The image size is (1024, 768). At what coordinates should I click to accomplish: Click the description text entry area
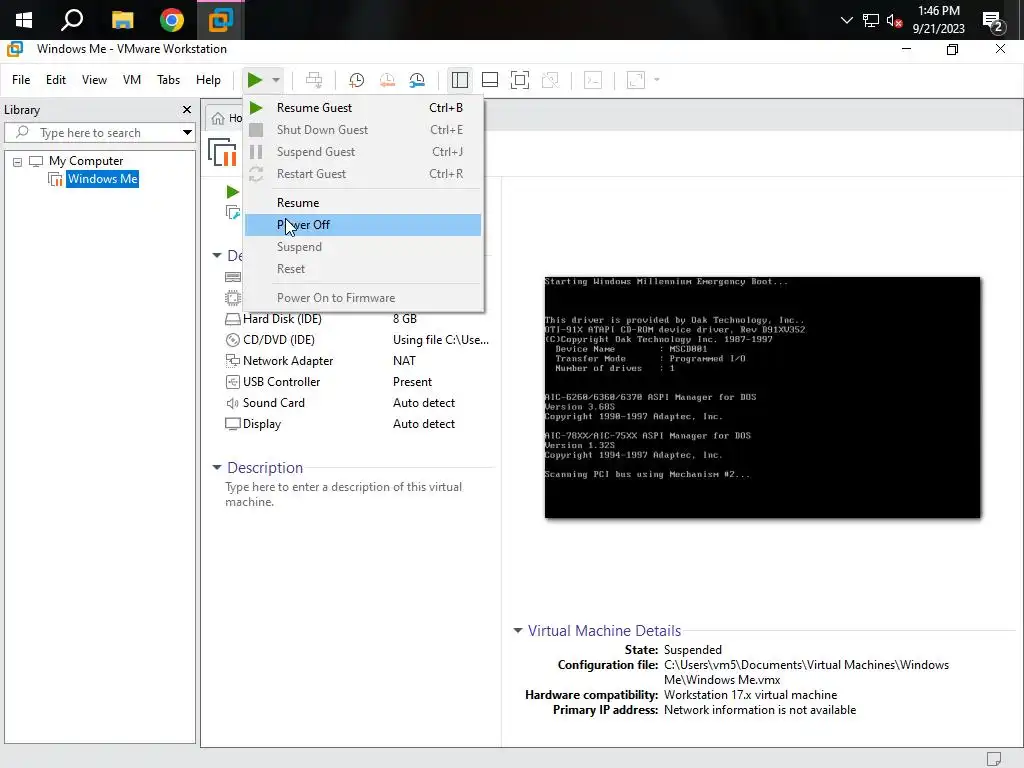pyautogui.click(x=344, y=494)
